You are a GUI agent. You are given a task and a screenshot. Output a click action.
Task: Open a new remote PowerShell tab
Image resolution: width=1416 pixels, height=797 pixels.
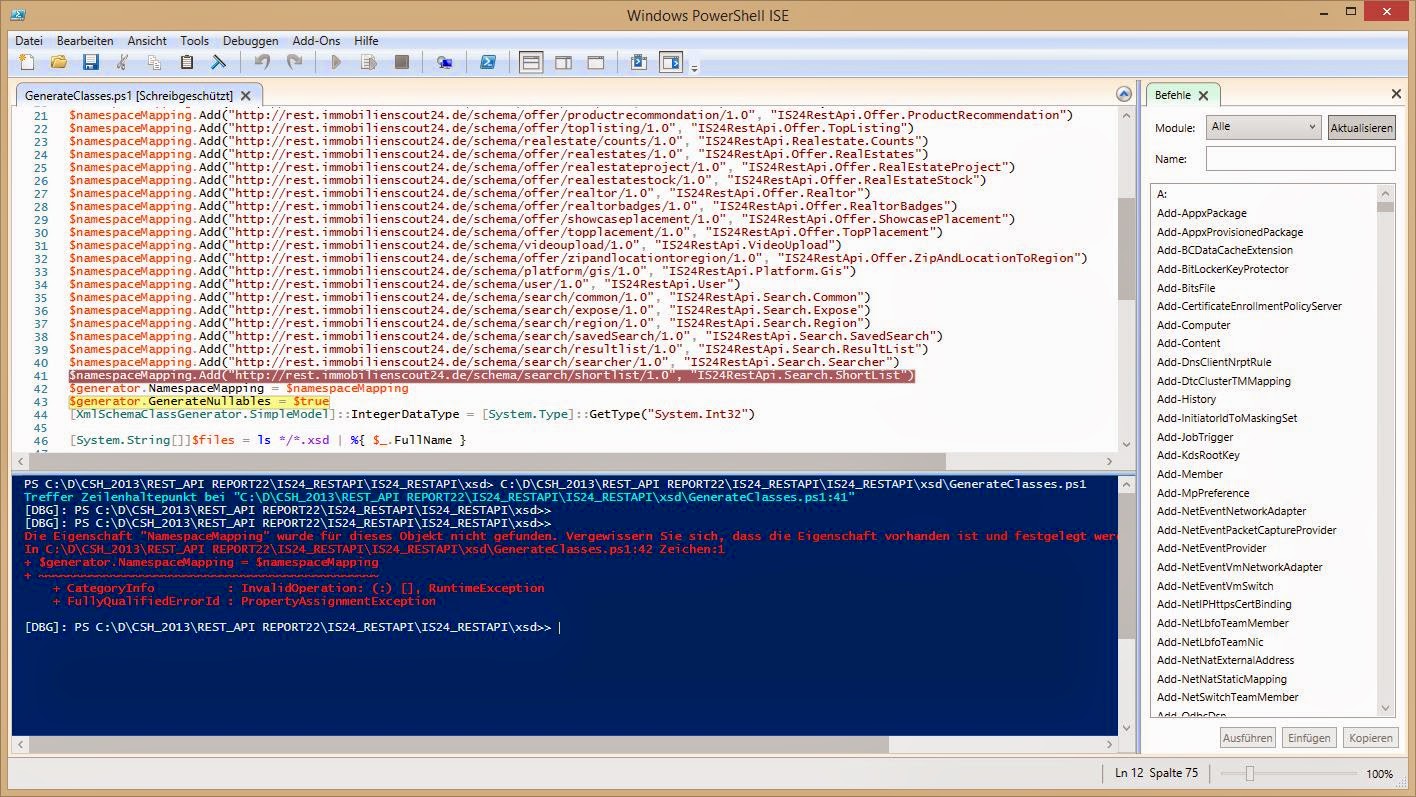[445, 63]
